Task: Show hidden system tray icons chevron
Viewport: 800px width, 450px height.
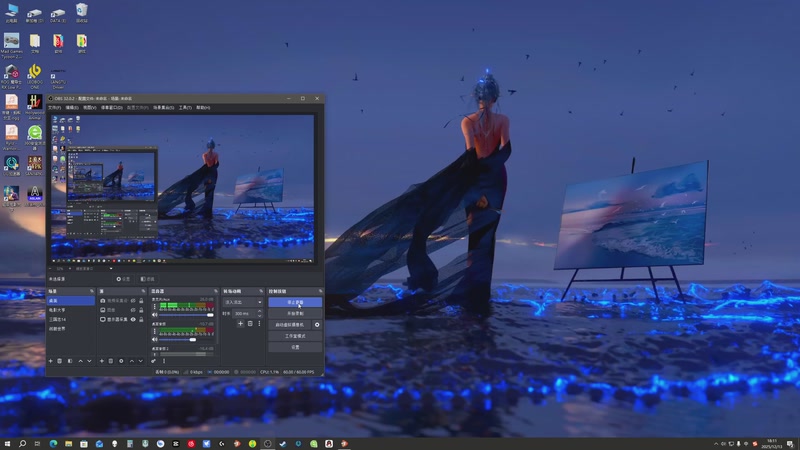Action: (x=716, y=444)
